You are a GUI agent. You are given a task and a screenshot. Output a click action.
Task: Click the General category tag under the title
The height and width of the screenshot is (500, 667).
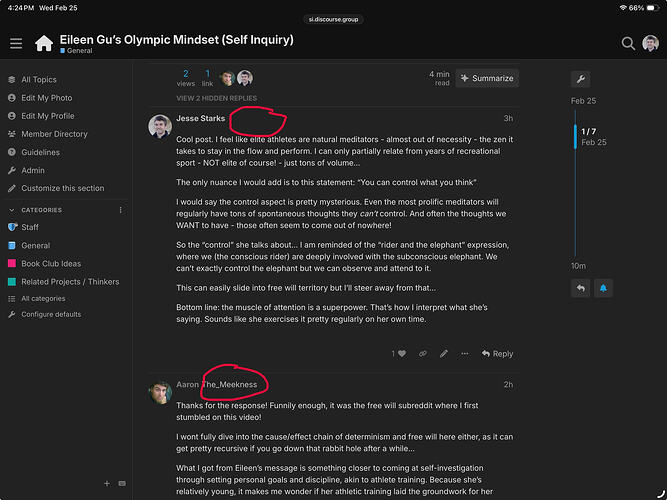click(77, 51)
